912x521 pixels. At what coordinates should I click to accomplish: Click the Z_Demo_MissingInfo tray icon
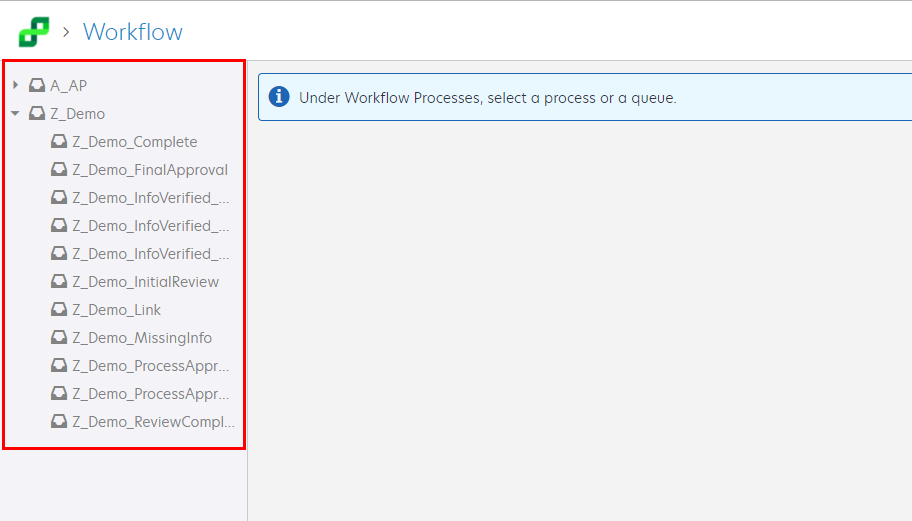pos(59,337)
